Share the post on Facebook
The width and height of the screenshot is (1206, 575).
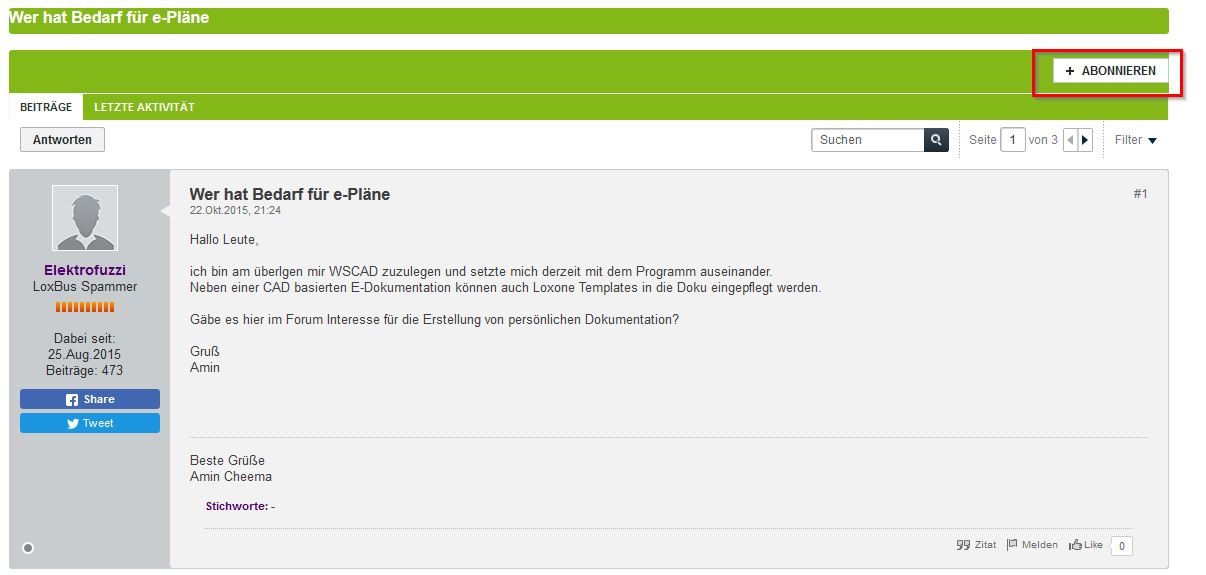coord(90,399)
